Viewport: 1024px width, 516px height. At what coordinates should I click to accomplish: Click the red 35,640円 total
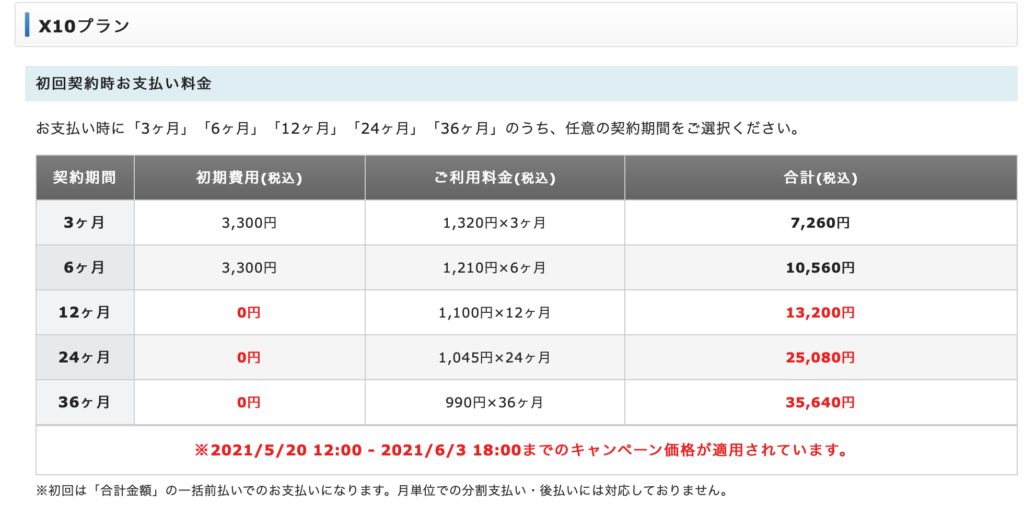(x=820, y=402)
